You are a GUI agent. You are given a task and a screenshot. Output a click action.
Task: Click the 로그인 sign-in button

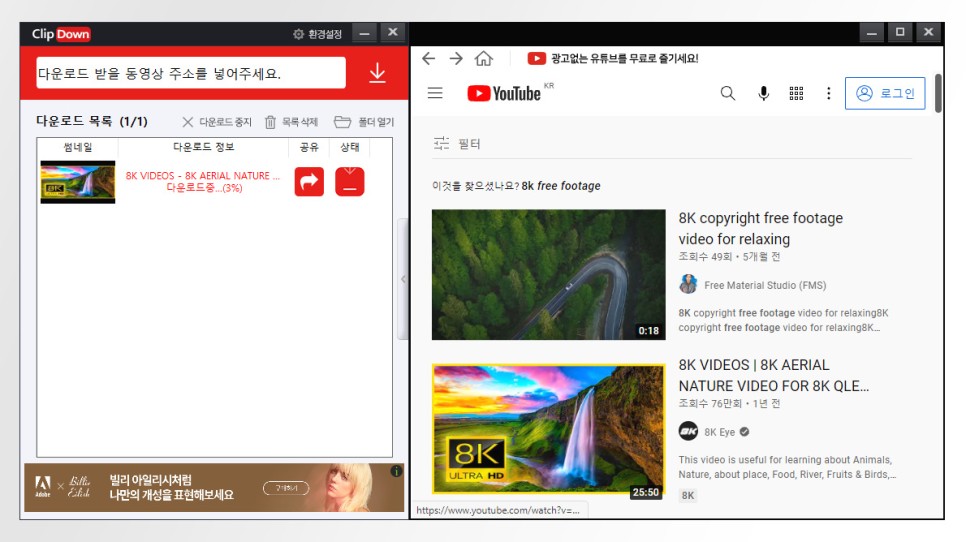click(x=885, y=93)
